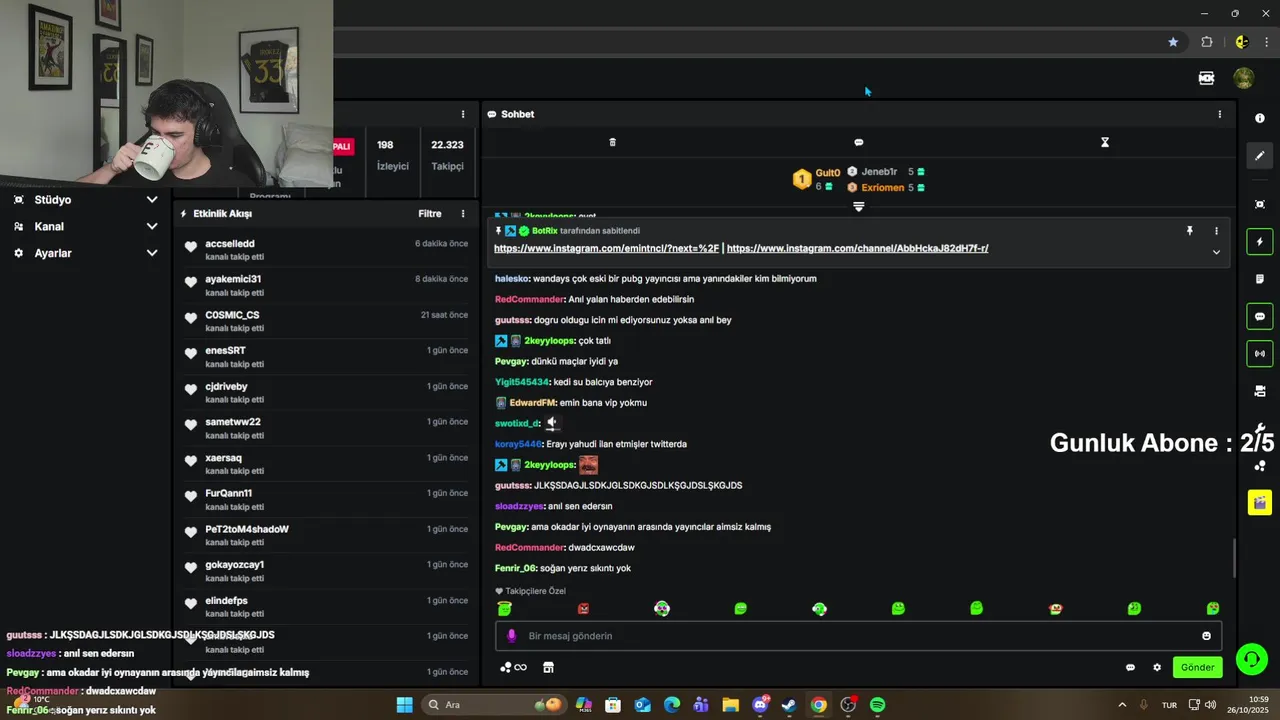Collapse the pinned message with the chevron
This screenshot has height=720, width=1280.
[x=1216, y=252]
